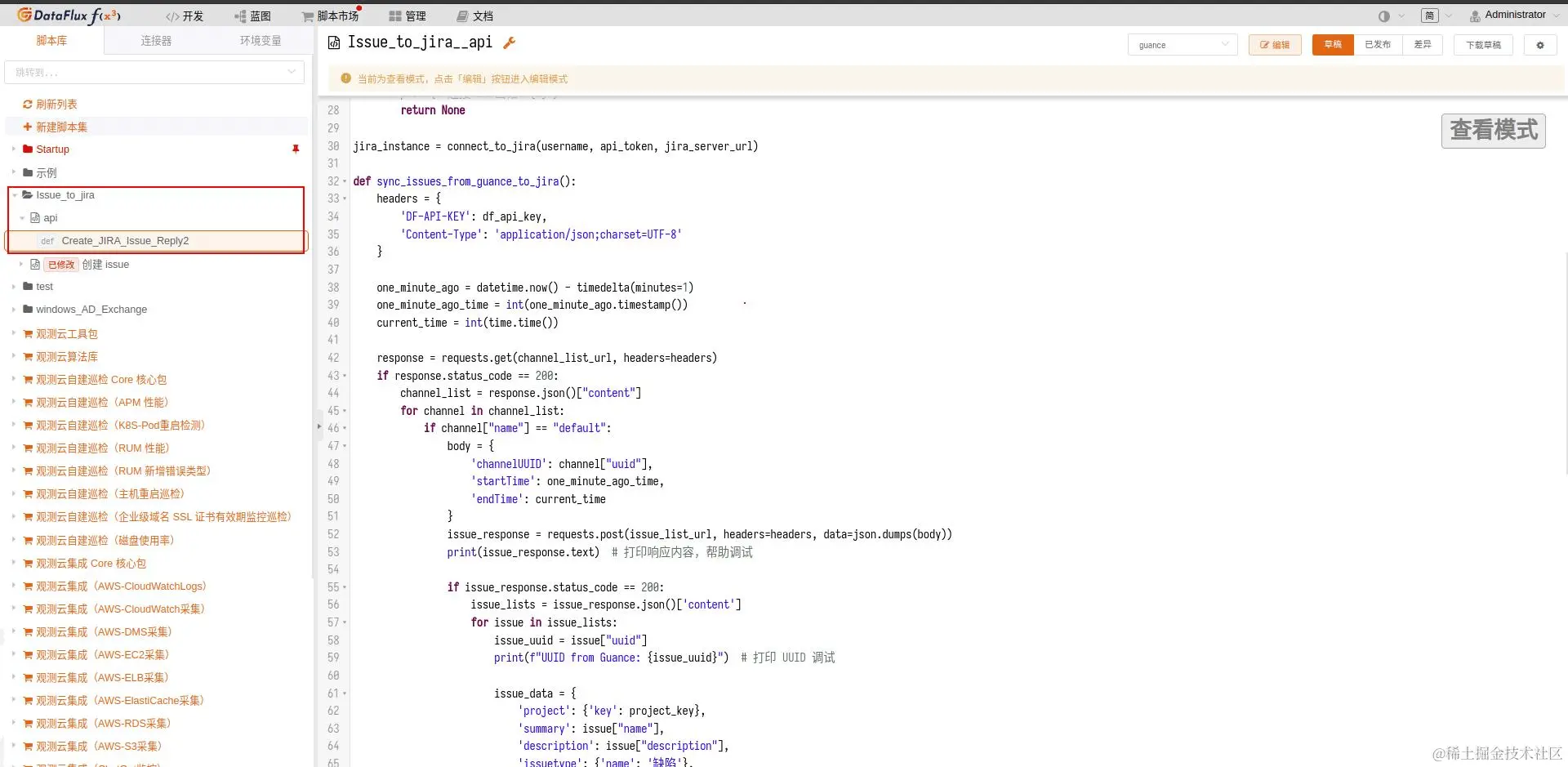Screen dimensions: 1568x767
Task: Open the 脚本市场 section in top navigation
Action: coord(330,16)
